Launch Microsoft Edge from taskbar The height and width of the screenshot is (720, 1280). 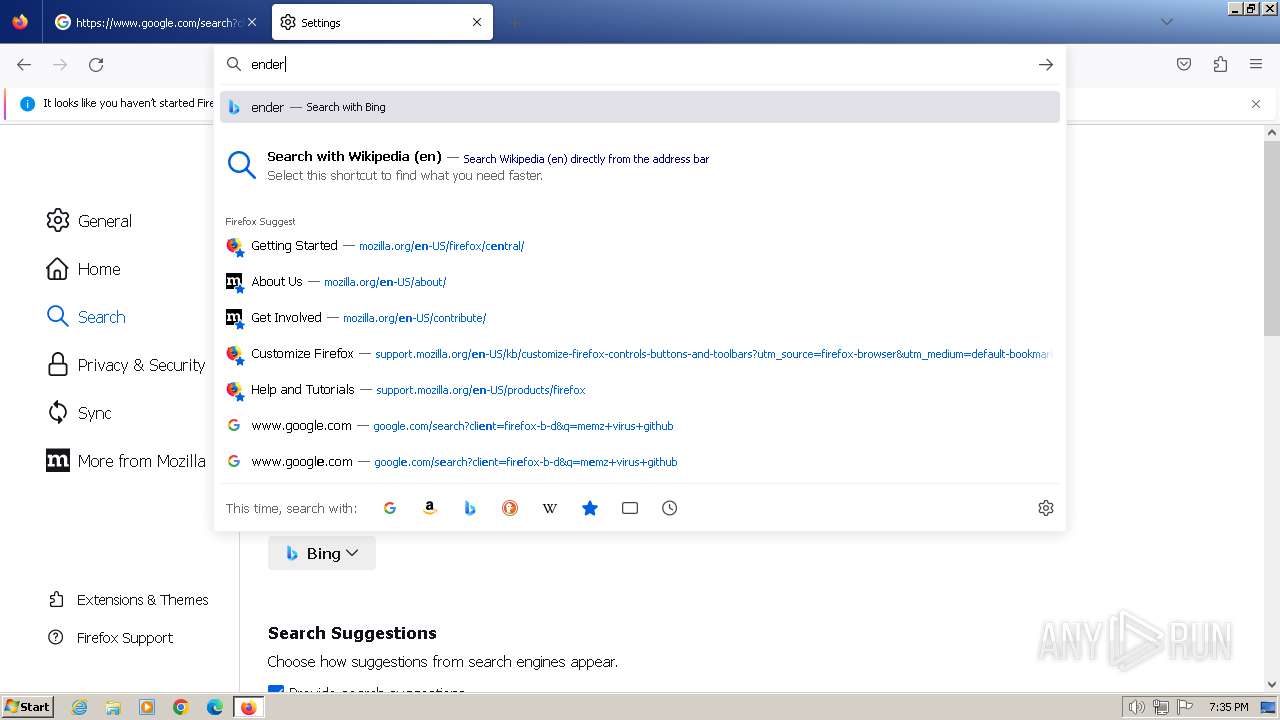click(215, 707)
